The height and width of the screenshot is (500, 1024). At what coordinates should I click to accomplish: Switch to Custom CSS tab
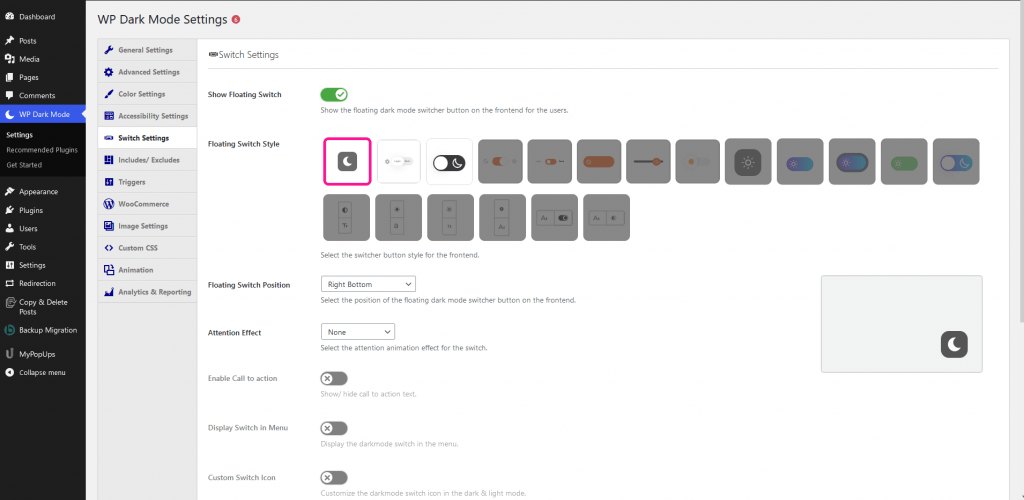pos(147,248)
